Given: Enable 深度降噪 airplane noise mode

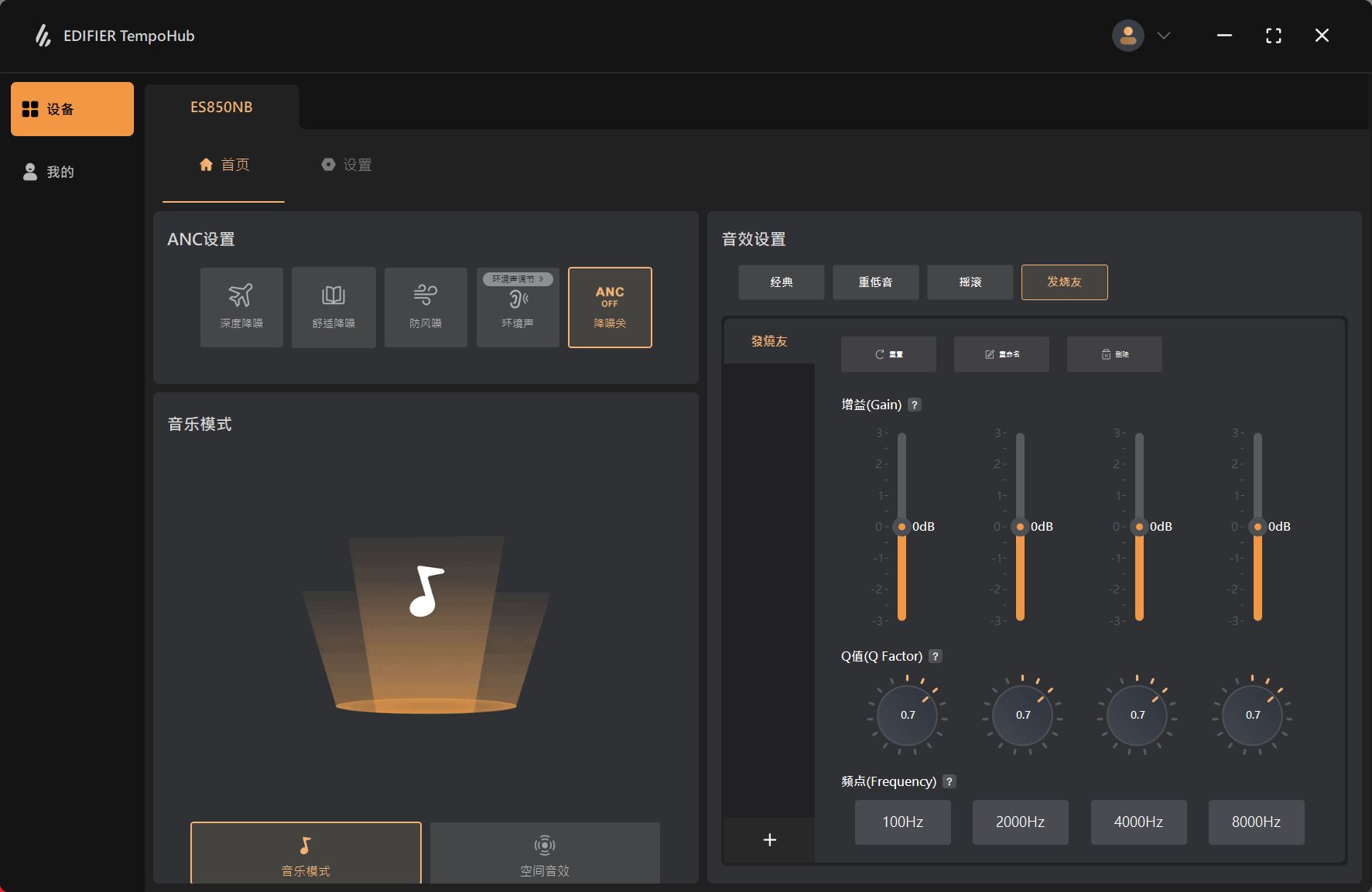Looking at the screenshot, I should pos(241,307).
